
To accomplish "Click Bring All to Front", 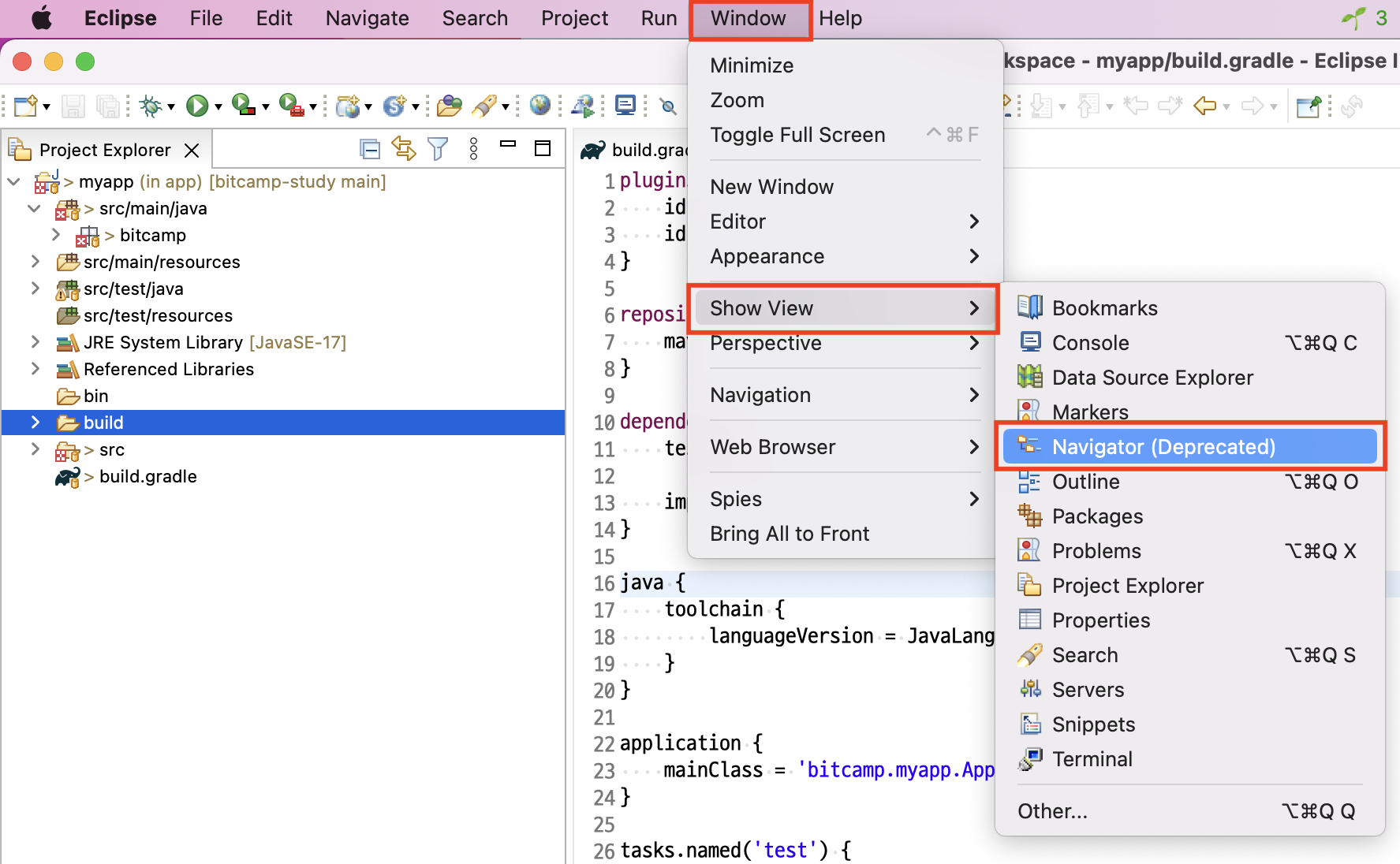I will (845, 534).
